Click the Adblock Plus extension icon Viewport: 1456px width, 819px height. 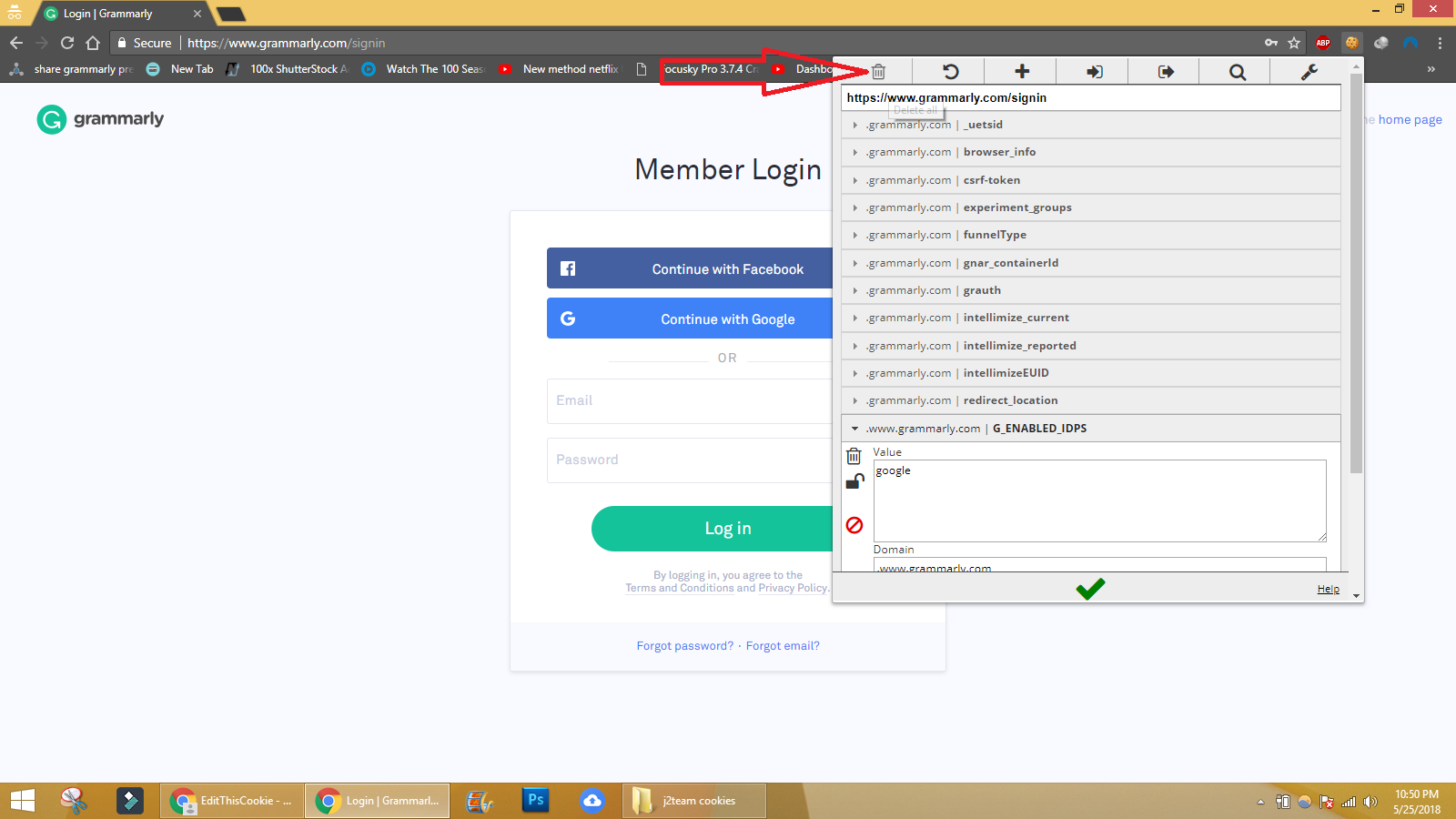click(1323, 43)
